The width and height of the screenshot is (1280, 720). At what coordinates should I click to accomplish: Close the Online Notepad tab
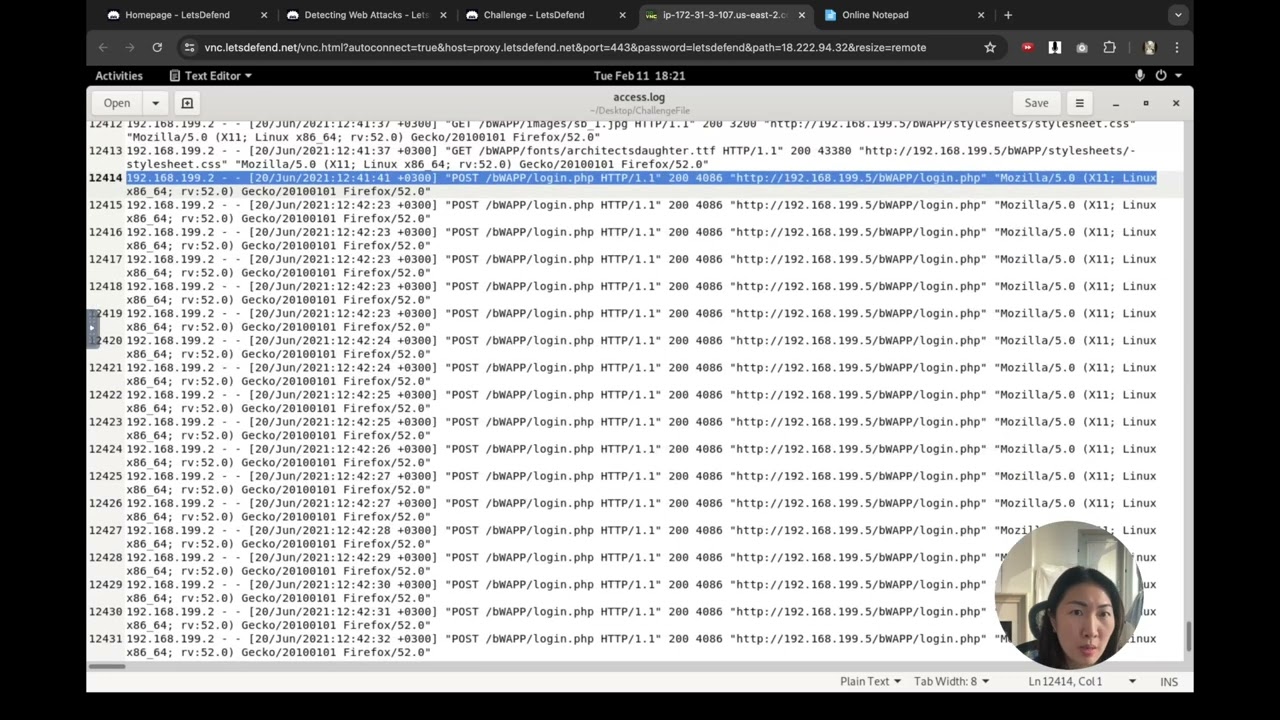click(x=980, y=15)
